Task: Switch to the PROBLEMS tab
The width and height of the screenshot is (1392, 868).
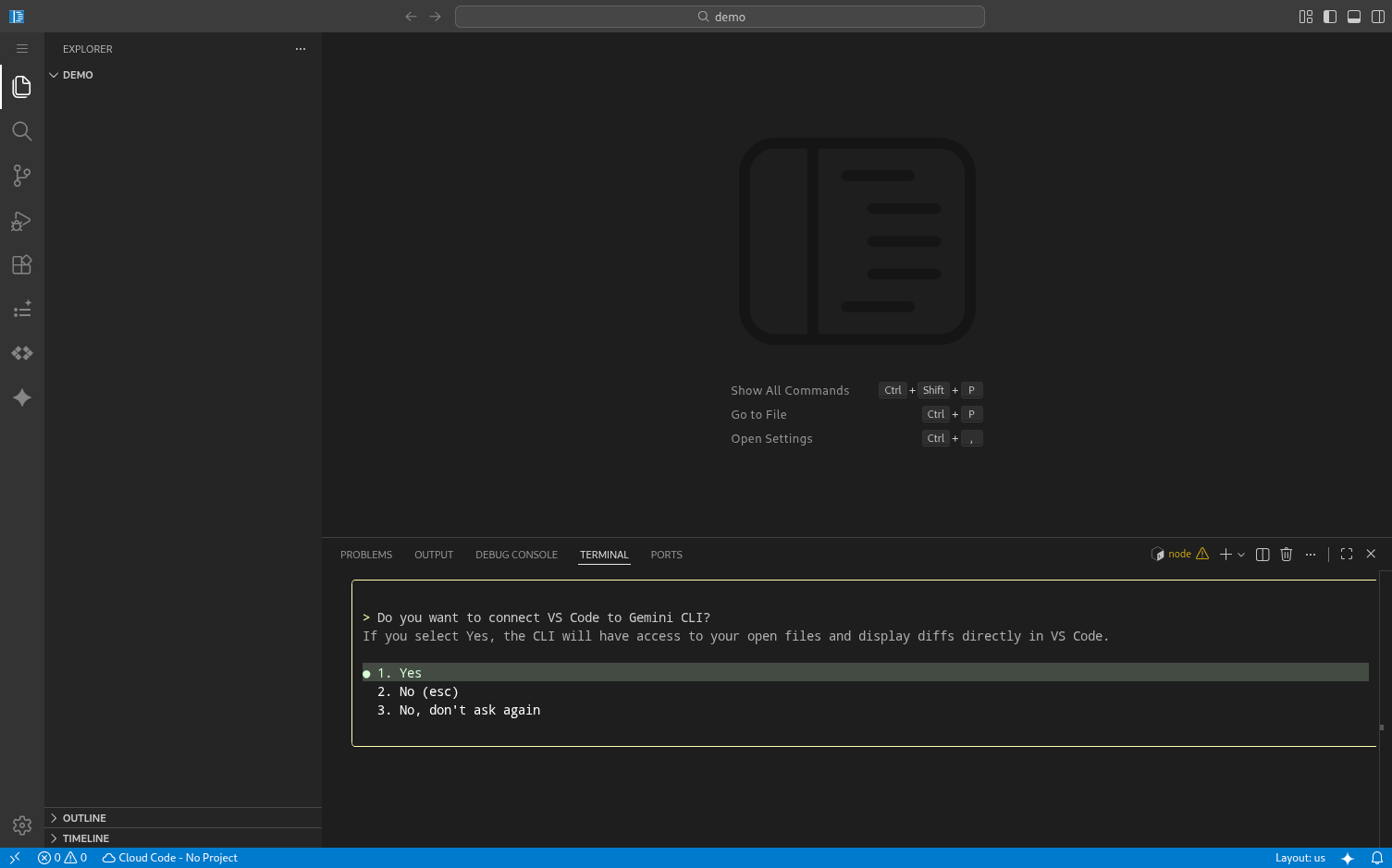Action: point(366,555)
